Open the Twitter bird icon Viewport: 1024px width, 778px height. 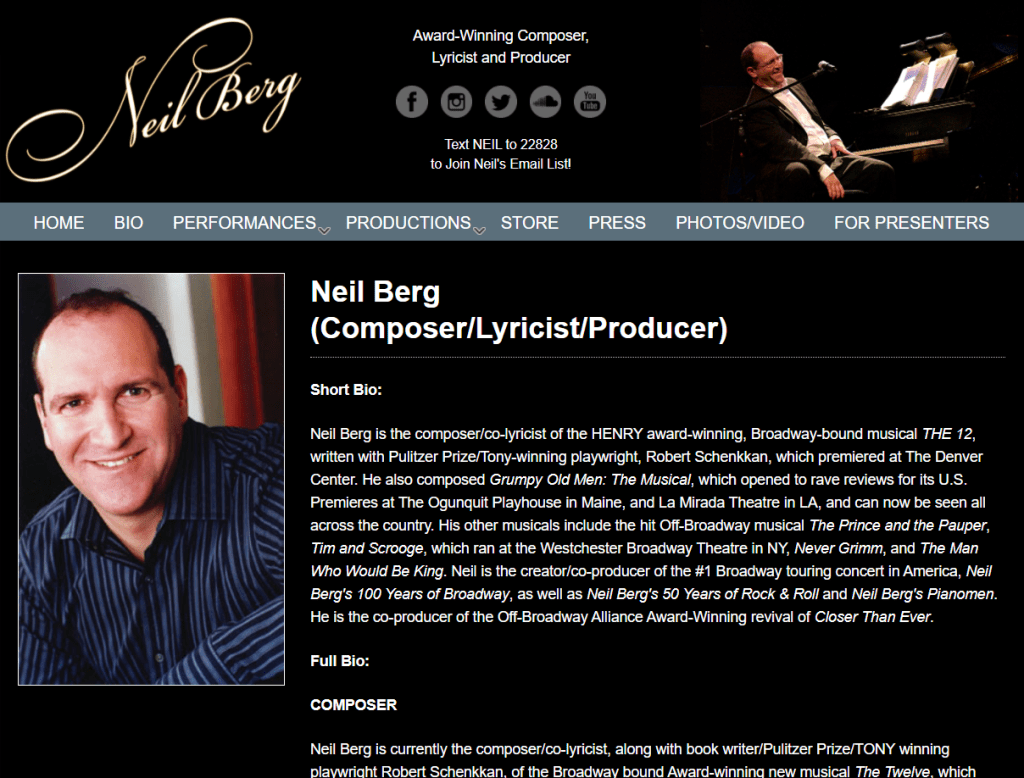[501, 102]
